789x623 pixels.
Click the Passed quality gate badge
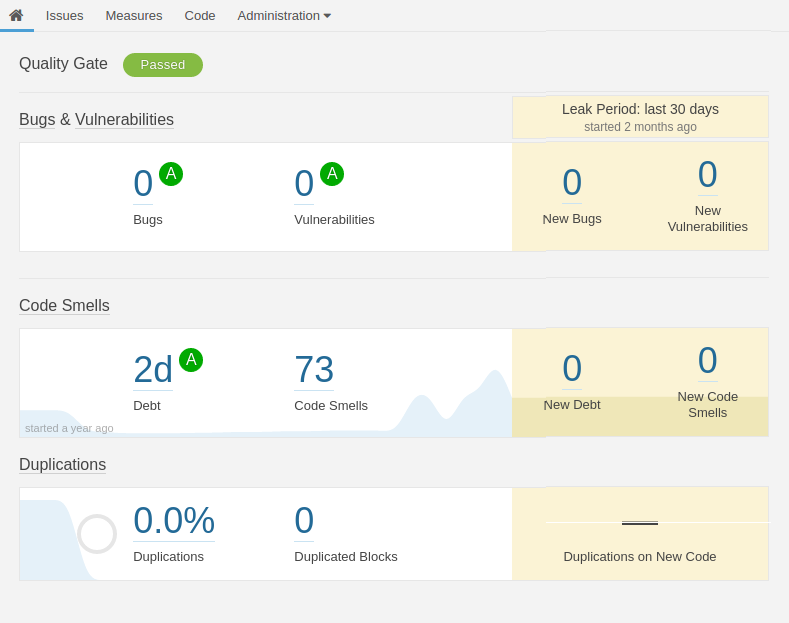[x=163, y=65]
